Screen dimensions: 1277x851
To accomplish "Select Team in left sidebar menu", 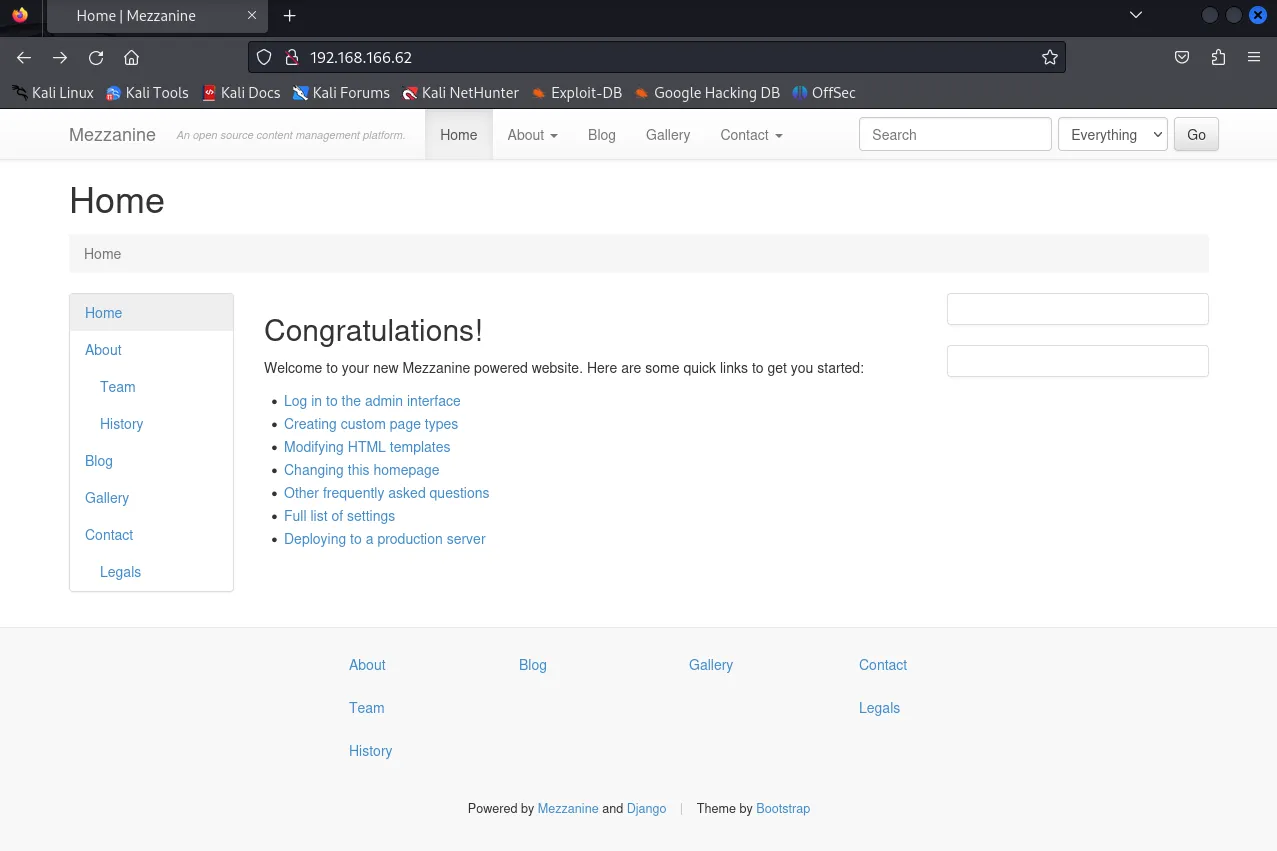I will click(x=151, y=387).
